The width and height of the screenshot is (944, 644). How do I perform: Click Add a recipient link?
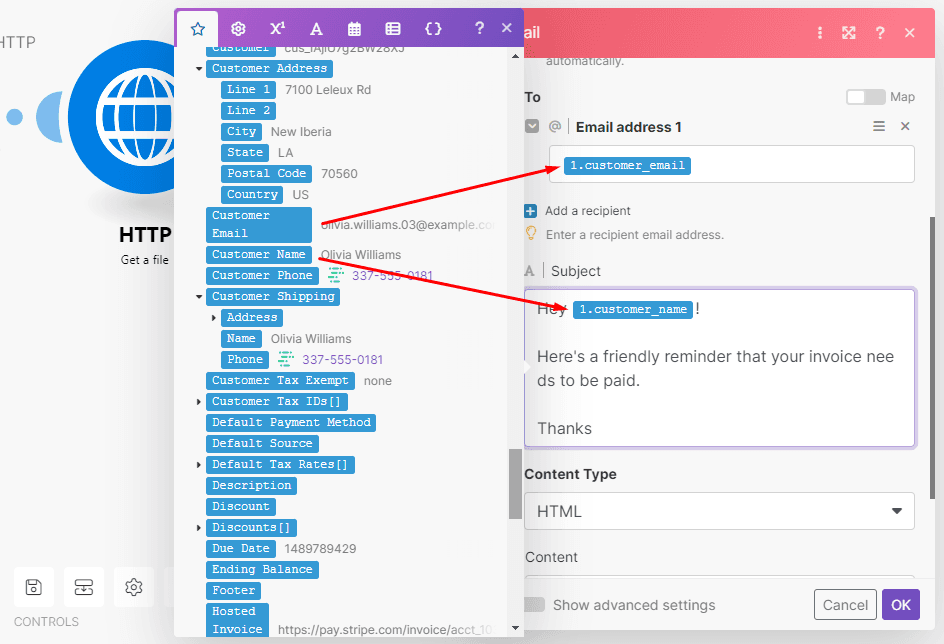(x=587, y=211)
